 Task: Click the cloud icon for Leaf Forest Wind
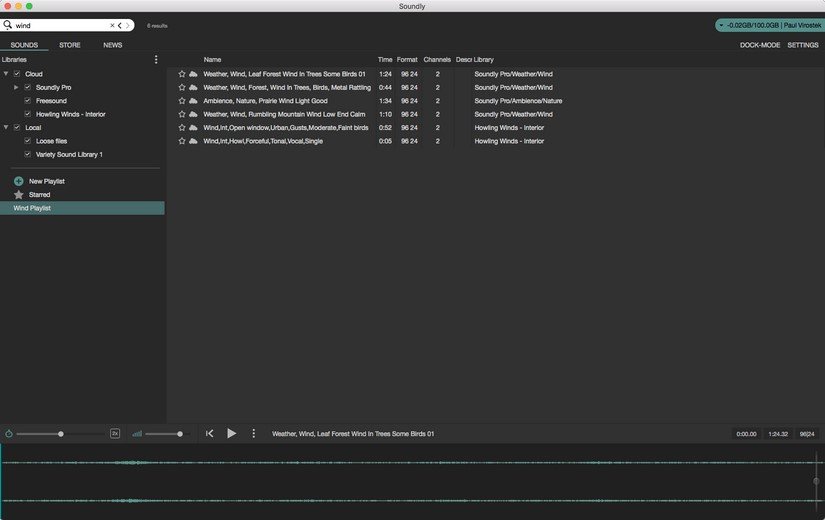click(193, 74)
